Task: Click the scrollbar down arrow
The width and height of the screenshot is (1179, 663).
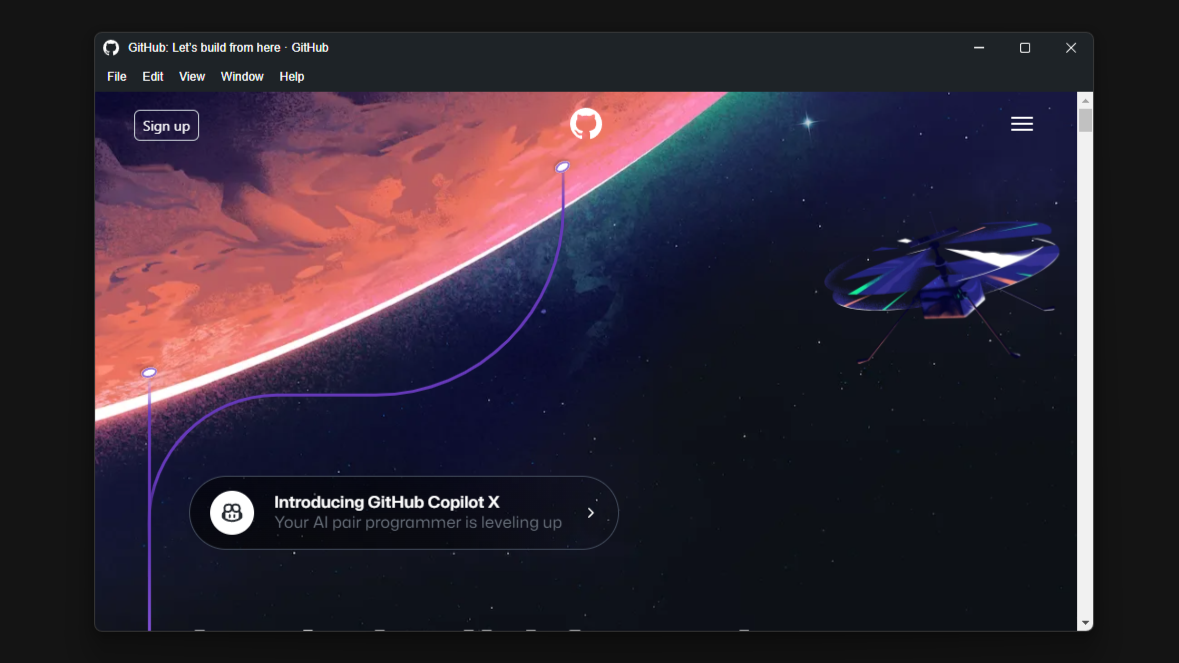Action: click(x=1085, y=623)
